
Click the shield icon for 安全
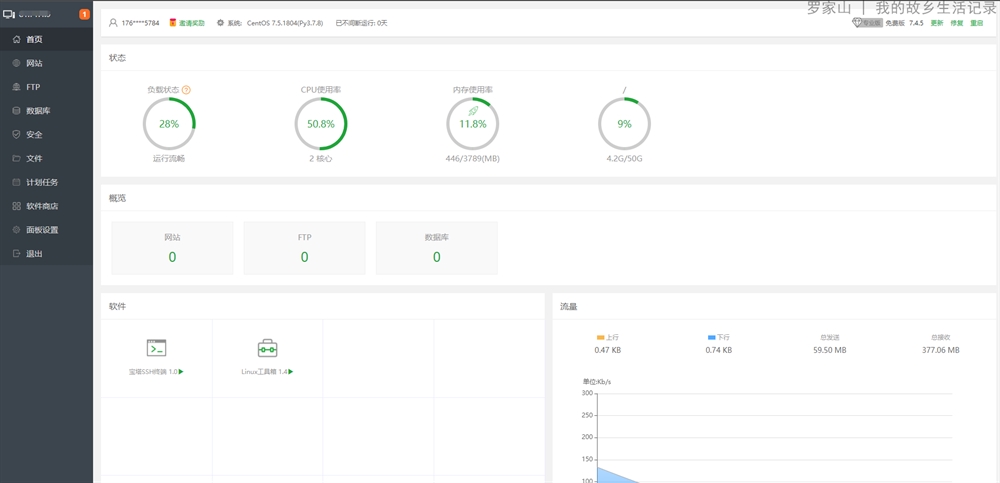17,135
